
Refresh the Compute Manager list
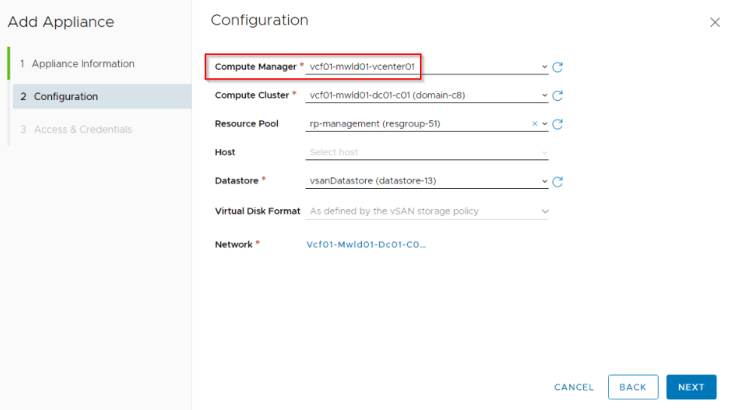[557, 67]
